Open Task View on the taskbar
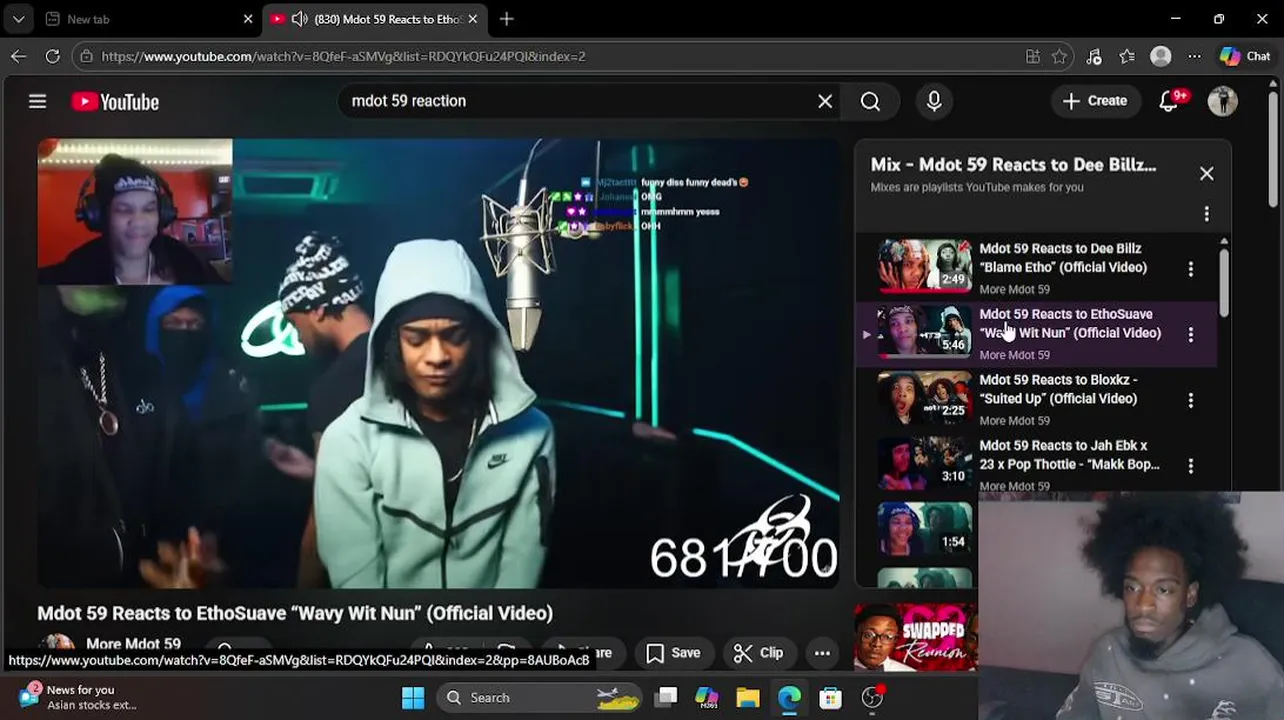This screenshot has width=1284, height=720. click(x=666, y=697)
